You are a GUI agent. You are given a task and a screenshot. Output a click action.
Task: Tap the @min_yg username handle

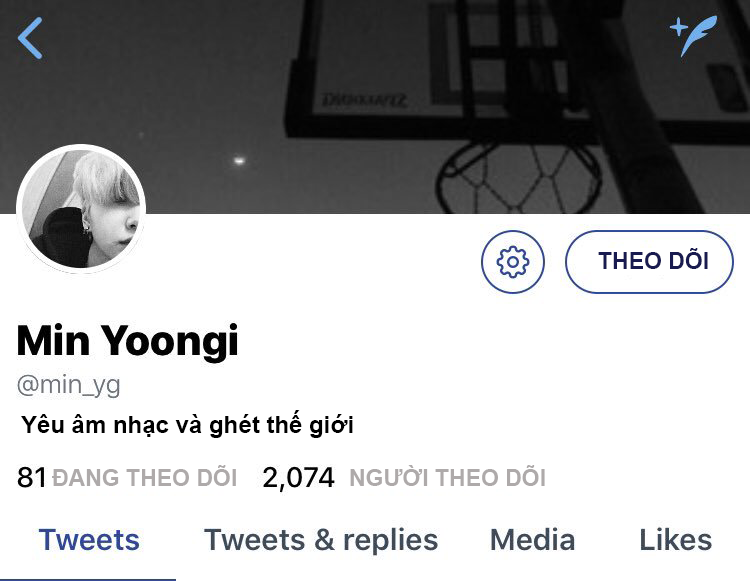68,385
